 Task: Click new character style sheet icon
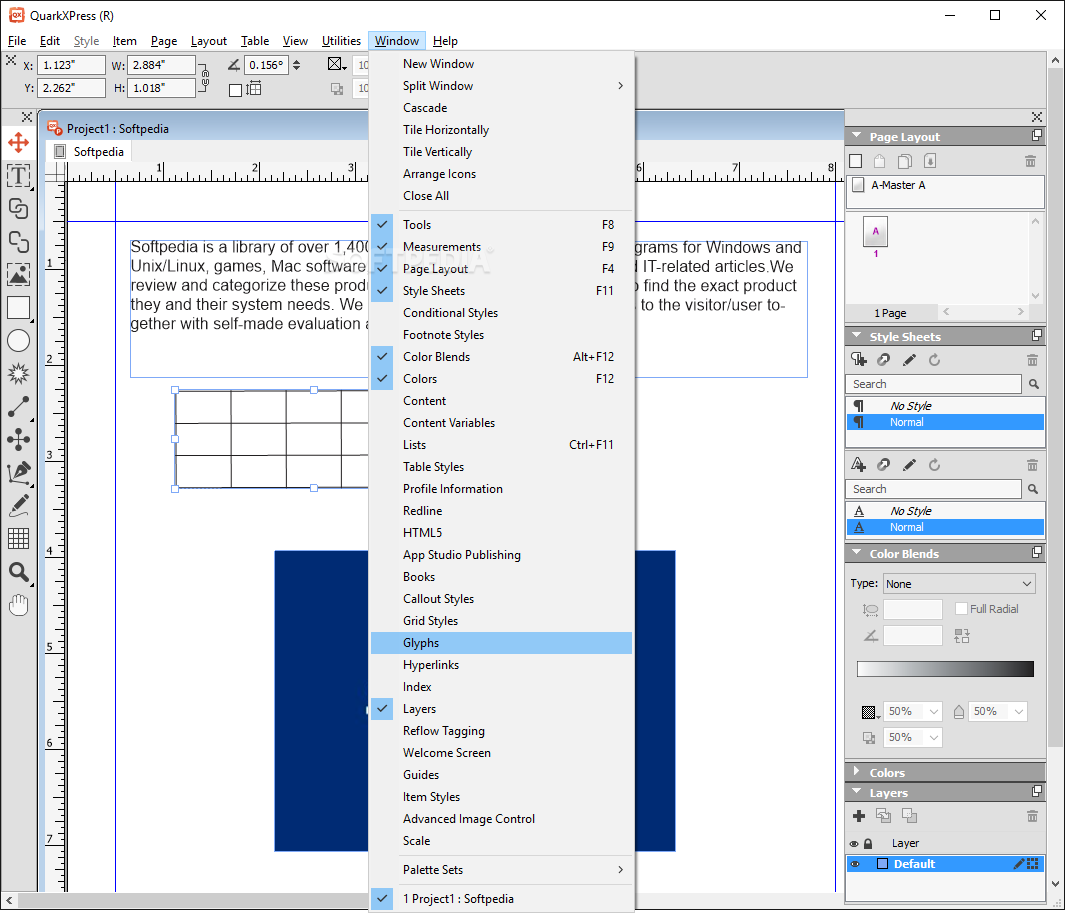pyautogui.click(x=859, y=465)
